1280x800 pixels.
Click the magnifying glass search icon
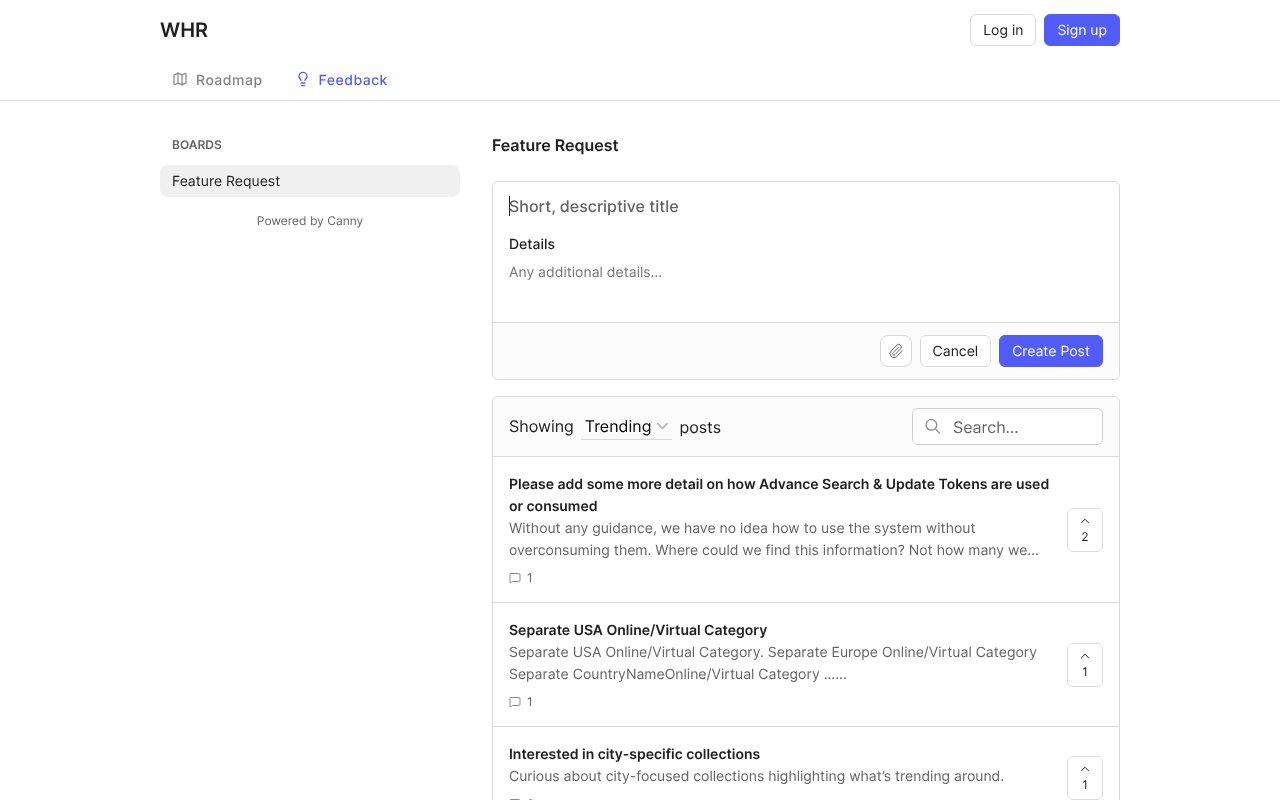pos(933,427)
